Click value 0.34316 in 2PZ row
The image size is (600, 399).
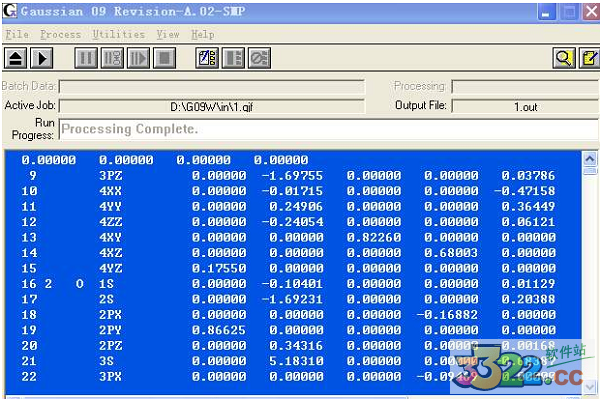296,345
